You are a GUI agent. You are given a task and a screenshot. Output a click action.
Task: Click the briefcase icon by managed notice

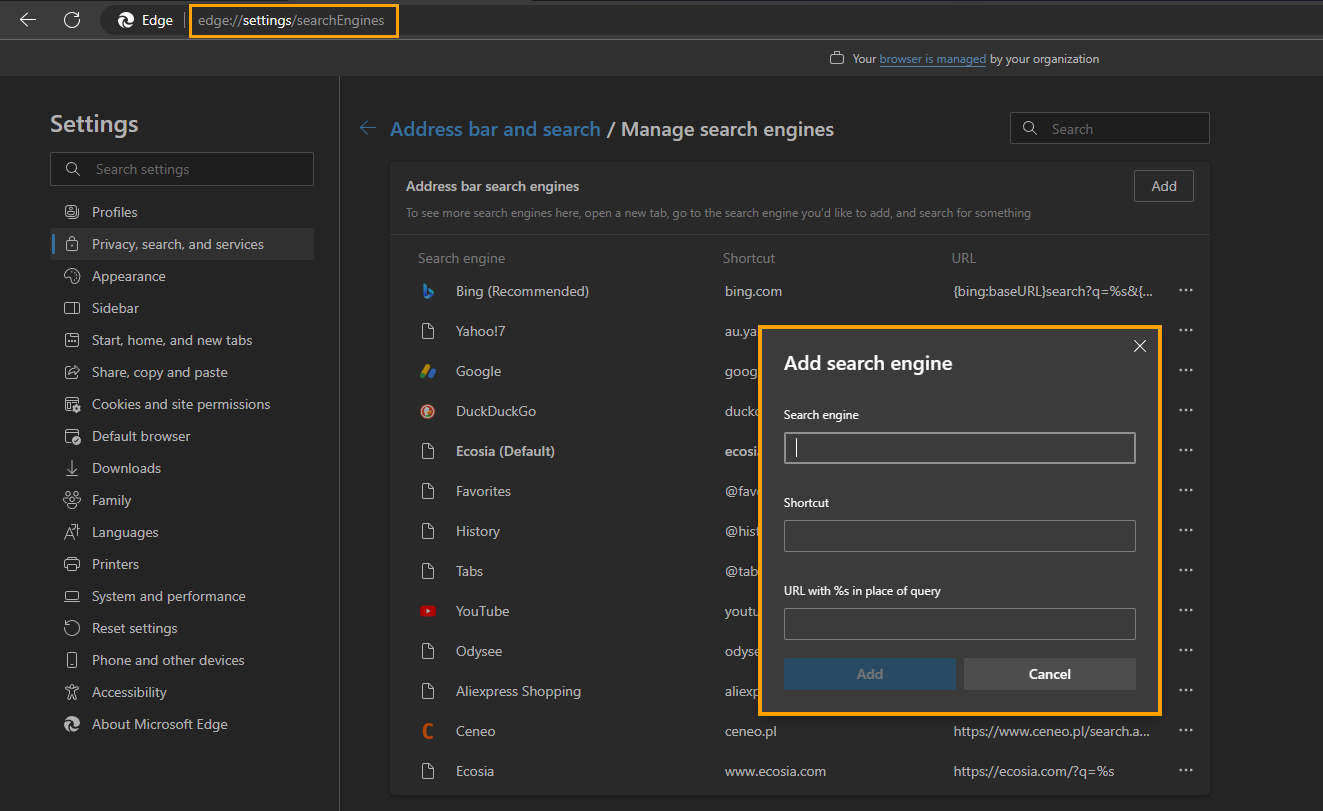pyautogui.click(x=837, y=59)
